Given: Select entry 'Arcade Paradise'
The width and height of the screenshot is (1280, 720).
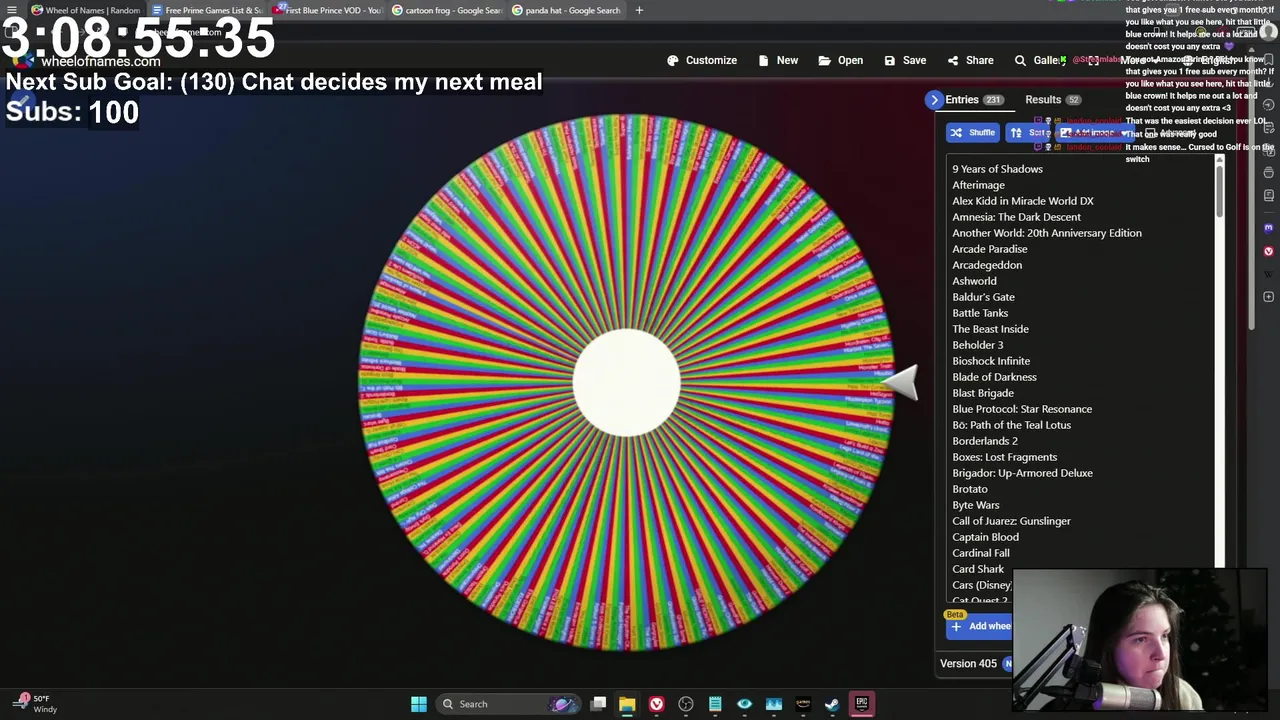Looking at the screenshot, I should pos(989,249).
